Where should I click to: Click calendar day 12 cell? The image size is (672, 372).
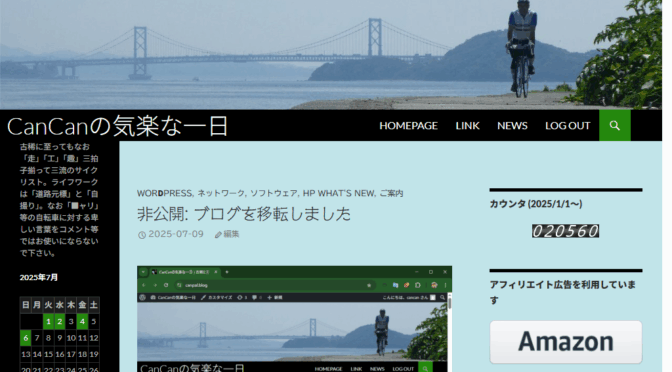pos(94,338)
